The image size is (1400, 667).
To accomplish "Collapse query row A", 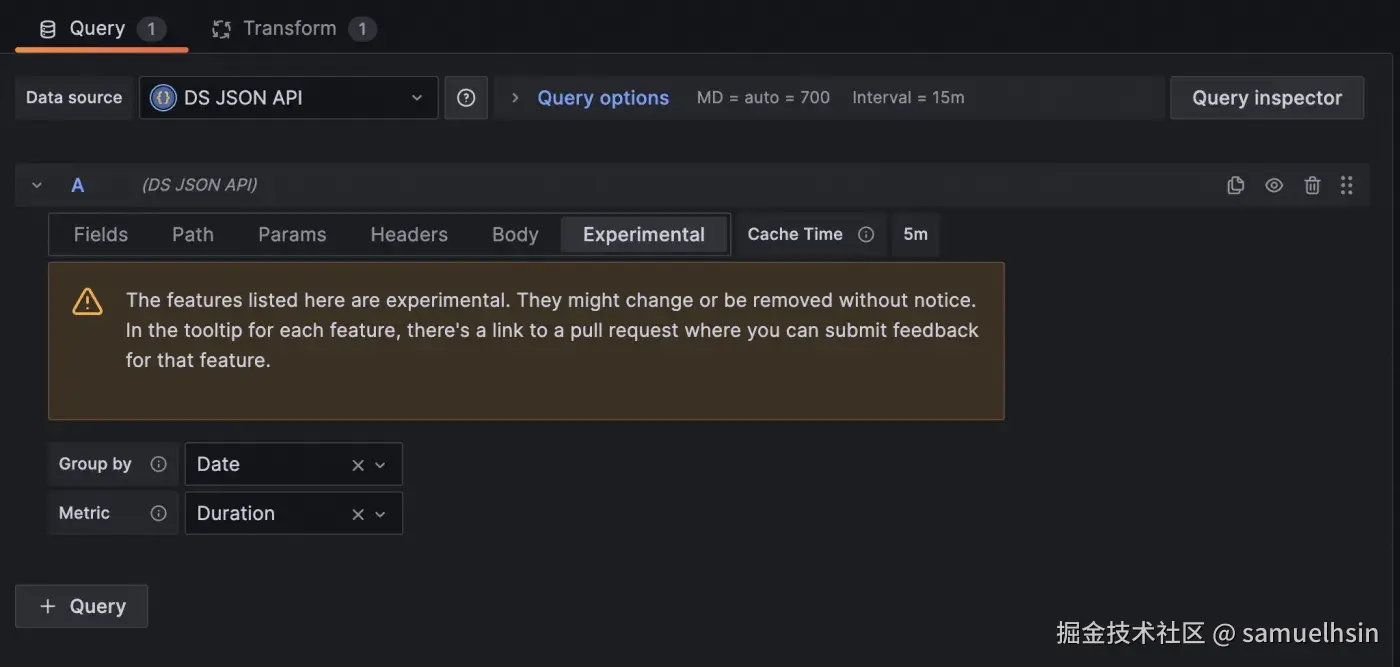I will point(37,185).
